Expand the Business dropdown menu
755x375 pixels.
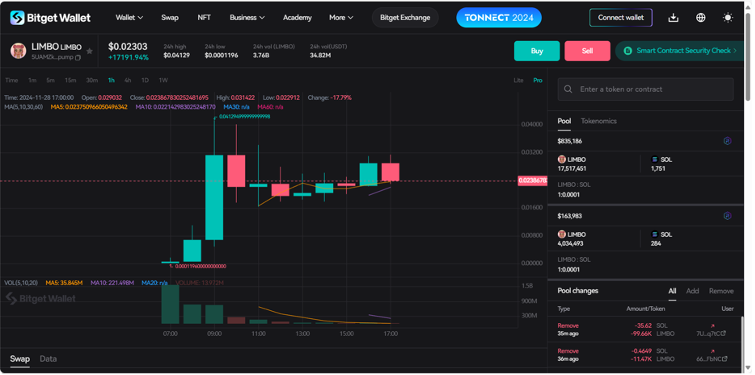pos(247,18)
